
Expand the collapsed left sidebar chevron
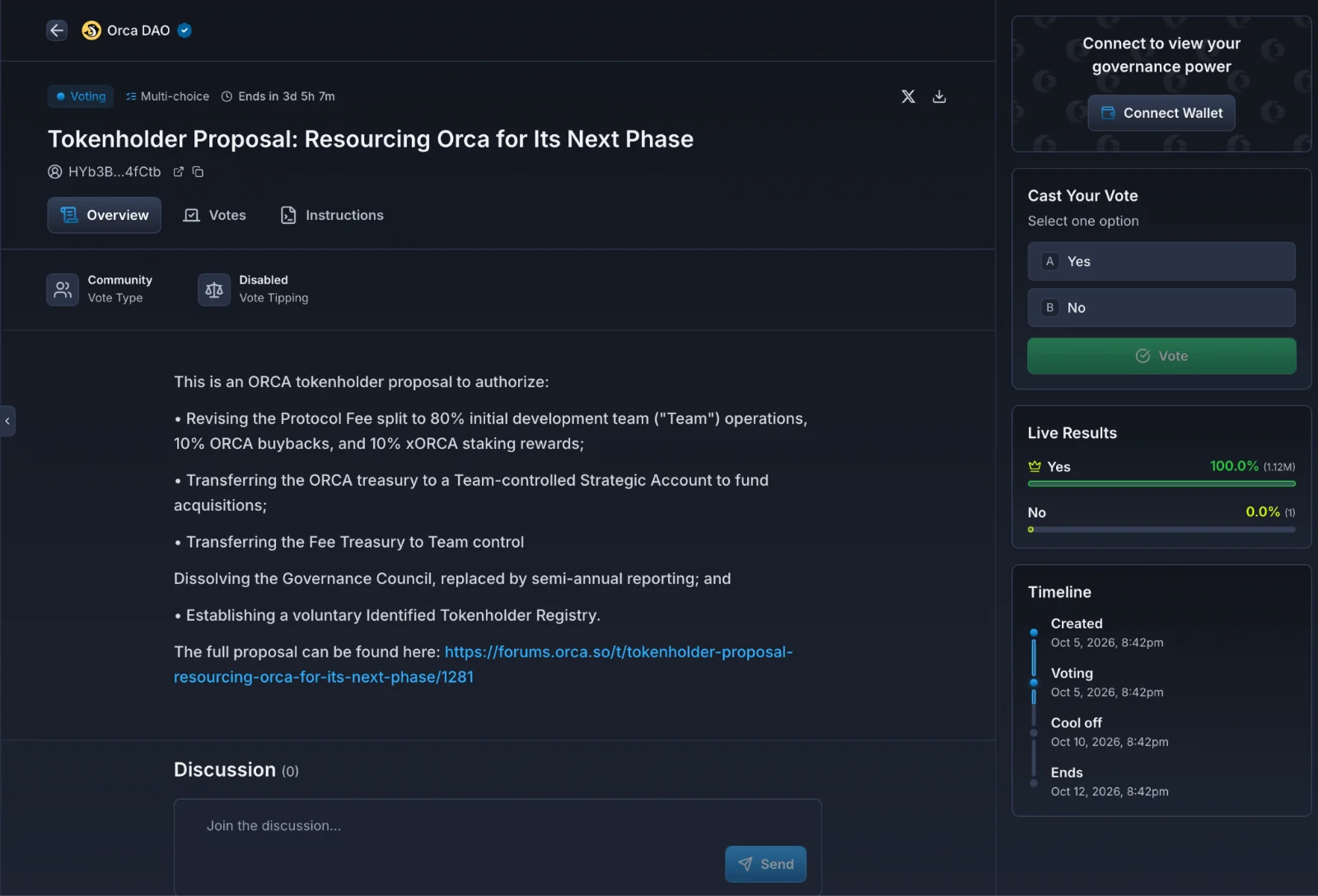7,421
